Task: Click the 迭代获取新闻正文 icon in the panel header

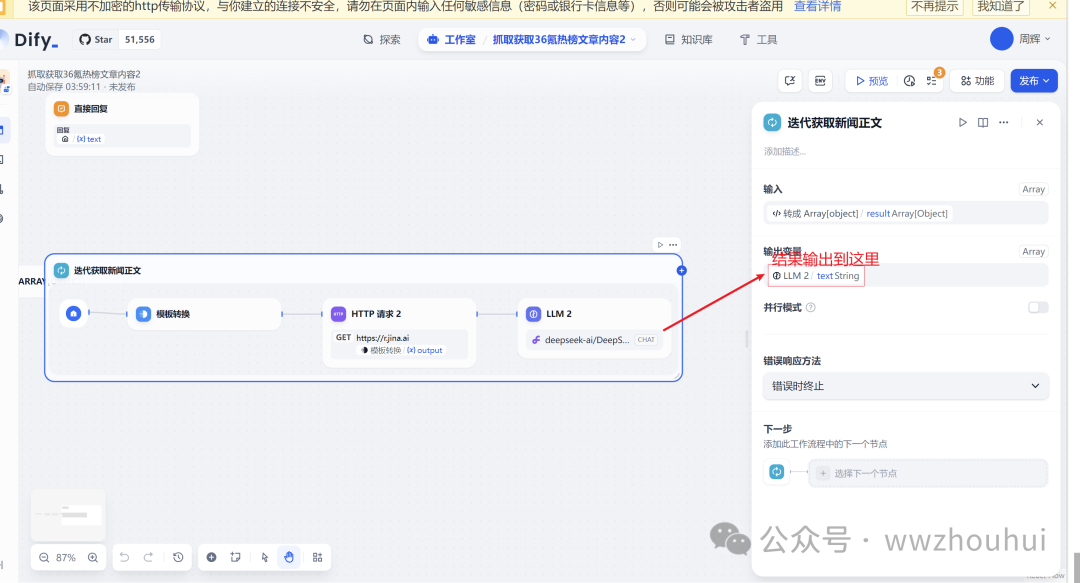Action: 772,123
